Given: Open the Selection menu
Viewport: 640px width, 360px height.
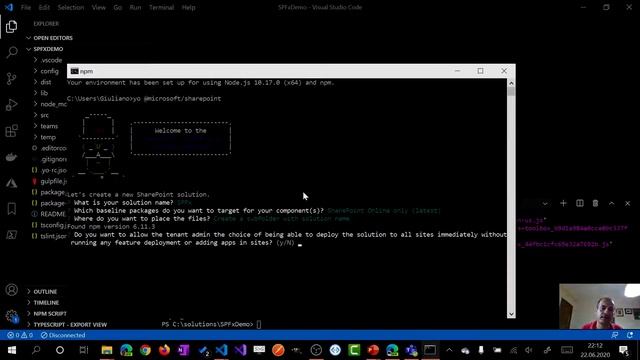Looking at the screenshot, I should [x=71, y=7].
